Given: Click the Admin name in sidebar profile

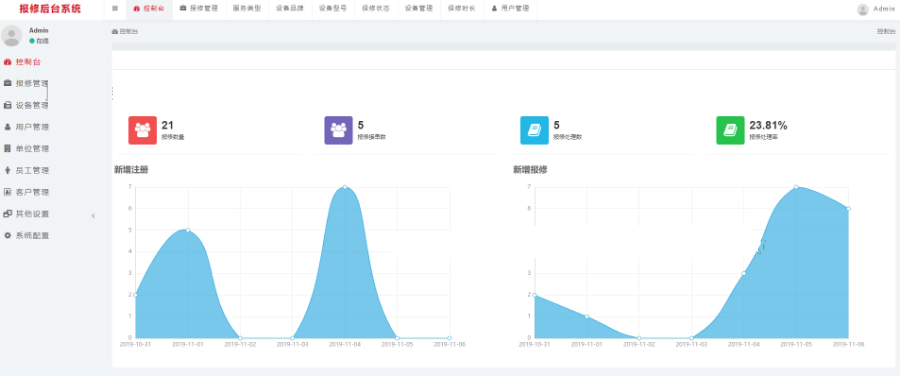Looking at the screenshot, I should coord(39,30).
